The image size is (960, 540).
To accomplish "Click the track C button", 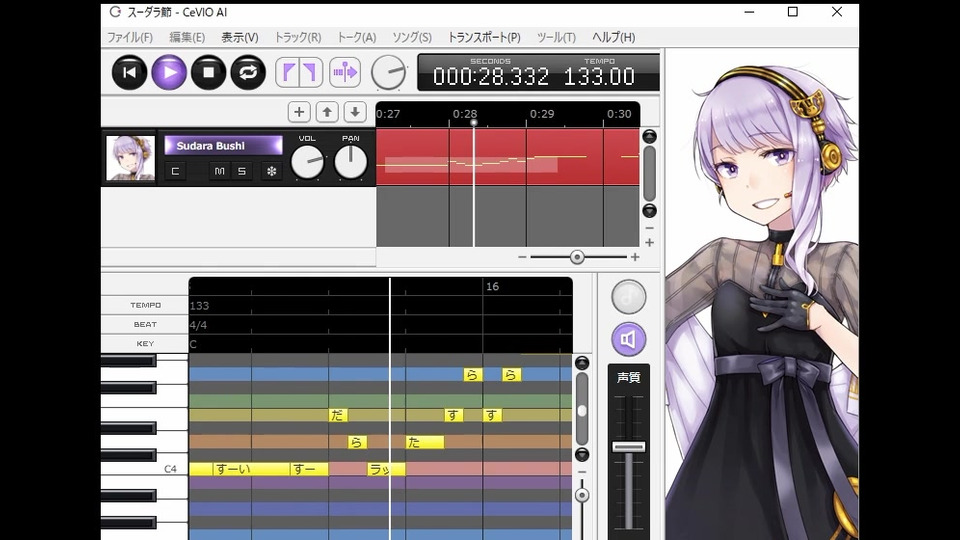I will point(175,171).
